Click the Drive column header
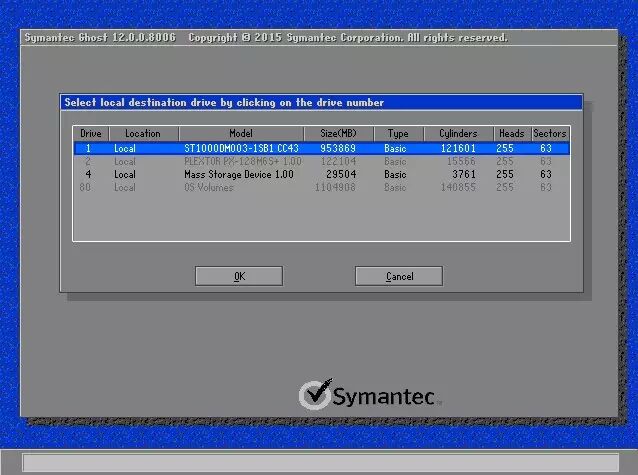This screenshot has width=638, height=475. coord(91,134)
